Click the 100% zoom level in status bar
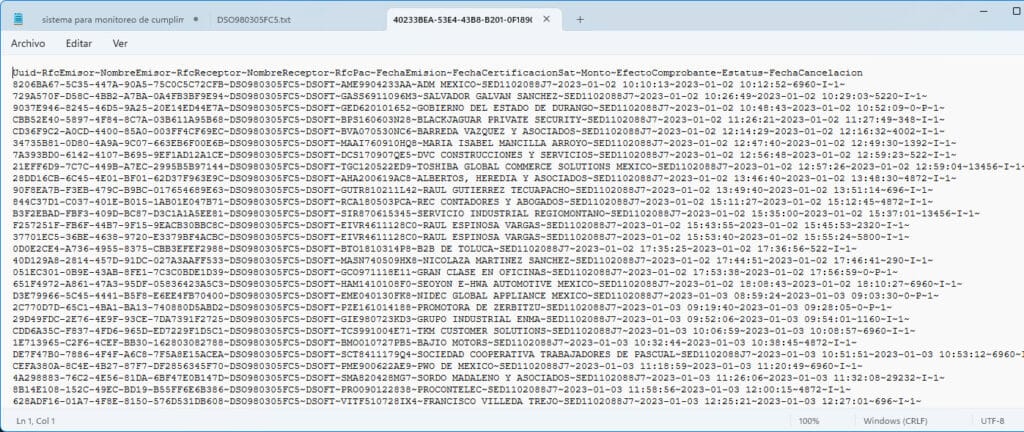 [x=808, y=421]
